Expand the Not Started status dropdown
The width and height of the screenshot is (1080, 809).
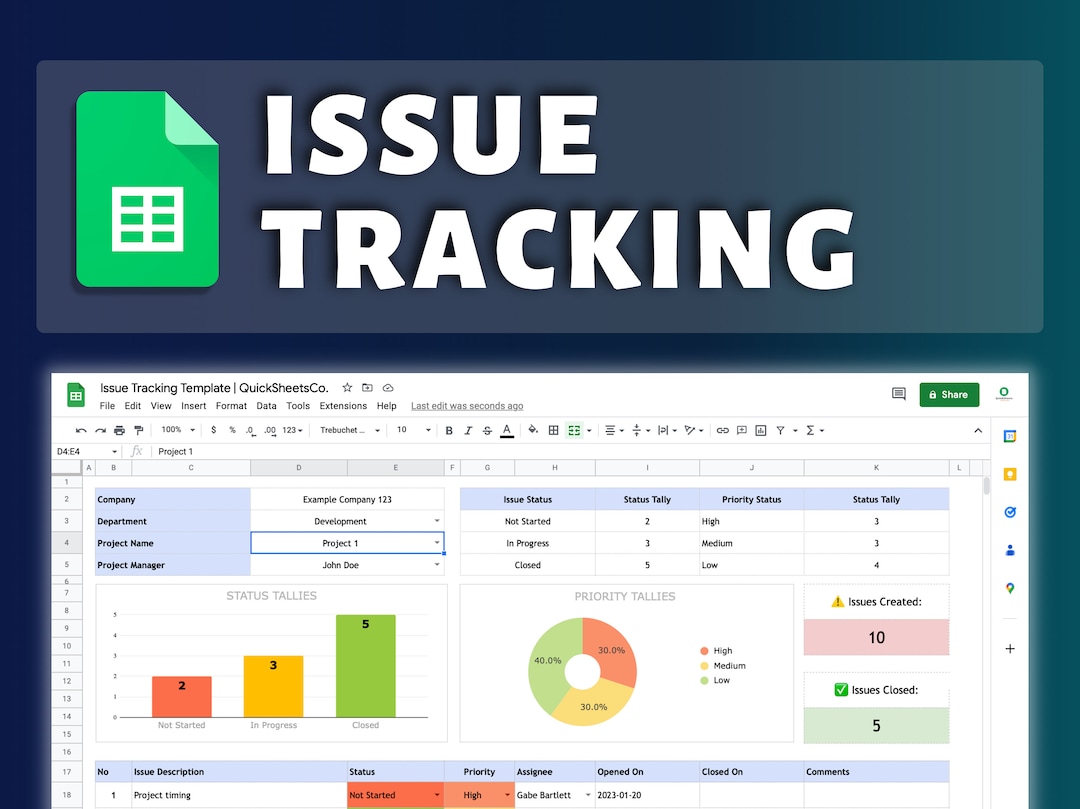pyautogui.click(x=437, y=794)
